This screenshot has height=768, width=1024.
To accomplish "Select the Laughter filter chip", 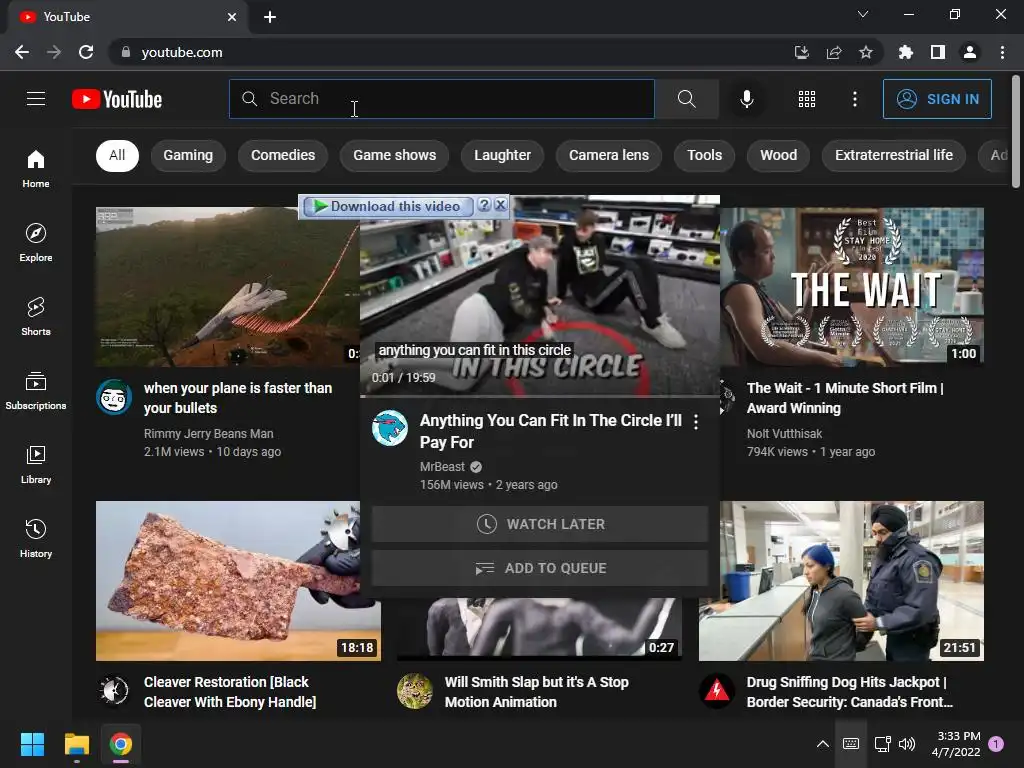I will pos(502,155).
